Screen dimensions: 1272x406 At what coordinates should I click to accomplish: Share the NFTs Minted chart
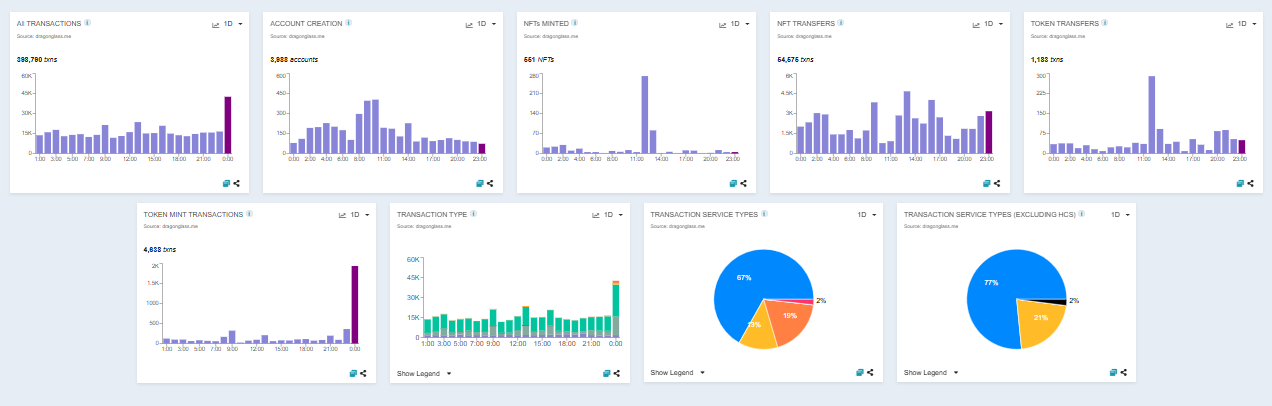pyautogui.click(x=744, y=183)
